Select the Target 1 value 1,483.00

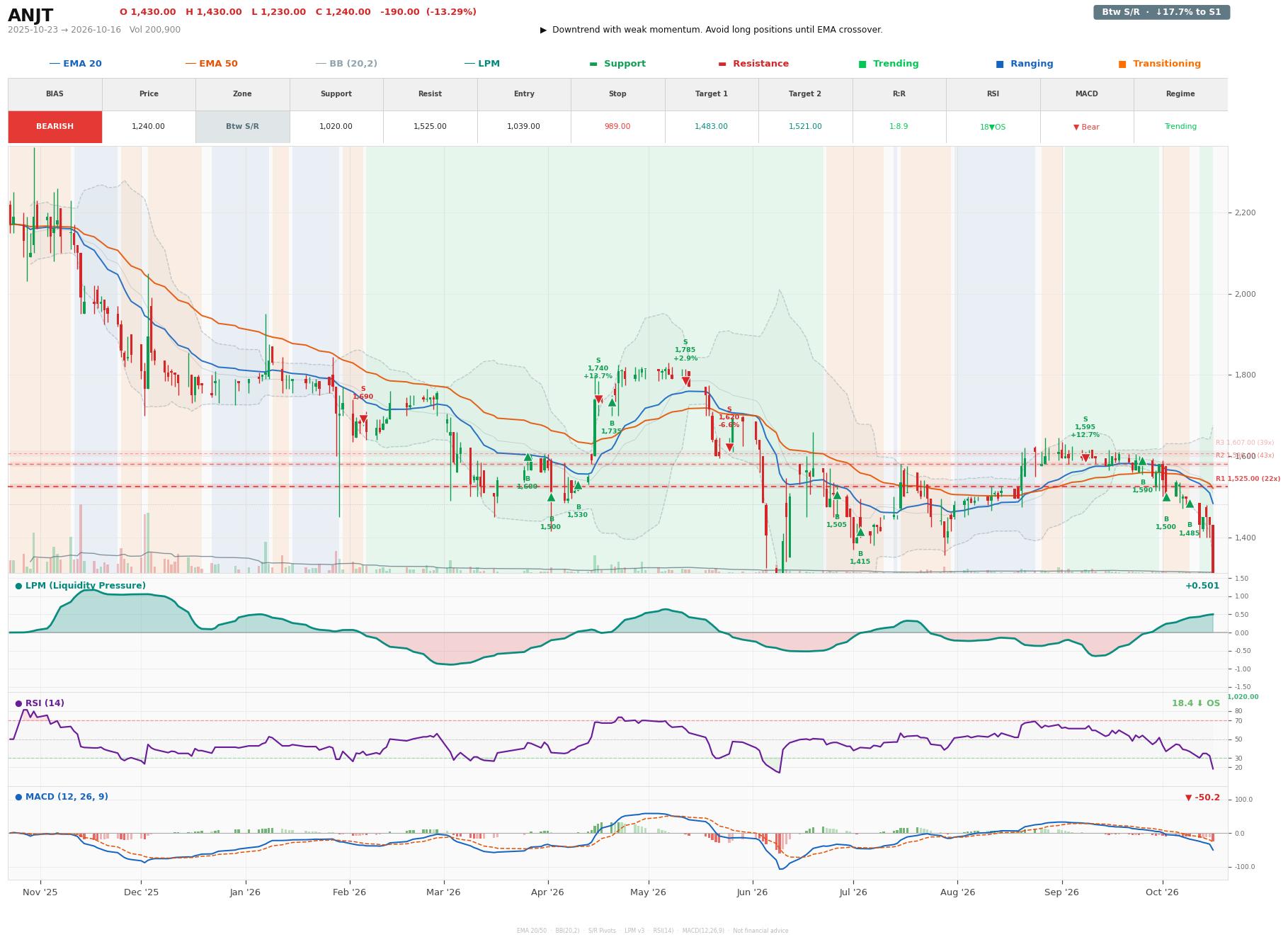(711, 127)
